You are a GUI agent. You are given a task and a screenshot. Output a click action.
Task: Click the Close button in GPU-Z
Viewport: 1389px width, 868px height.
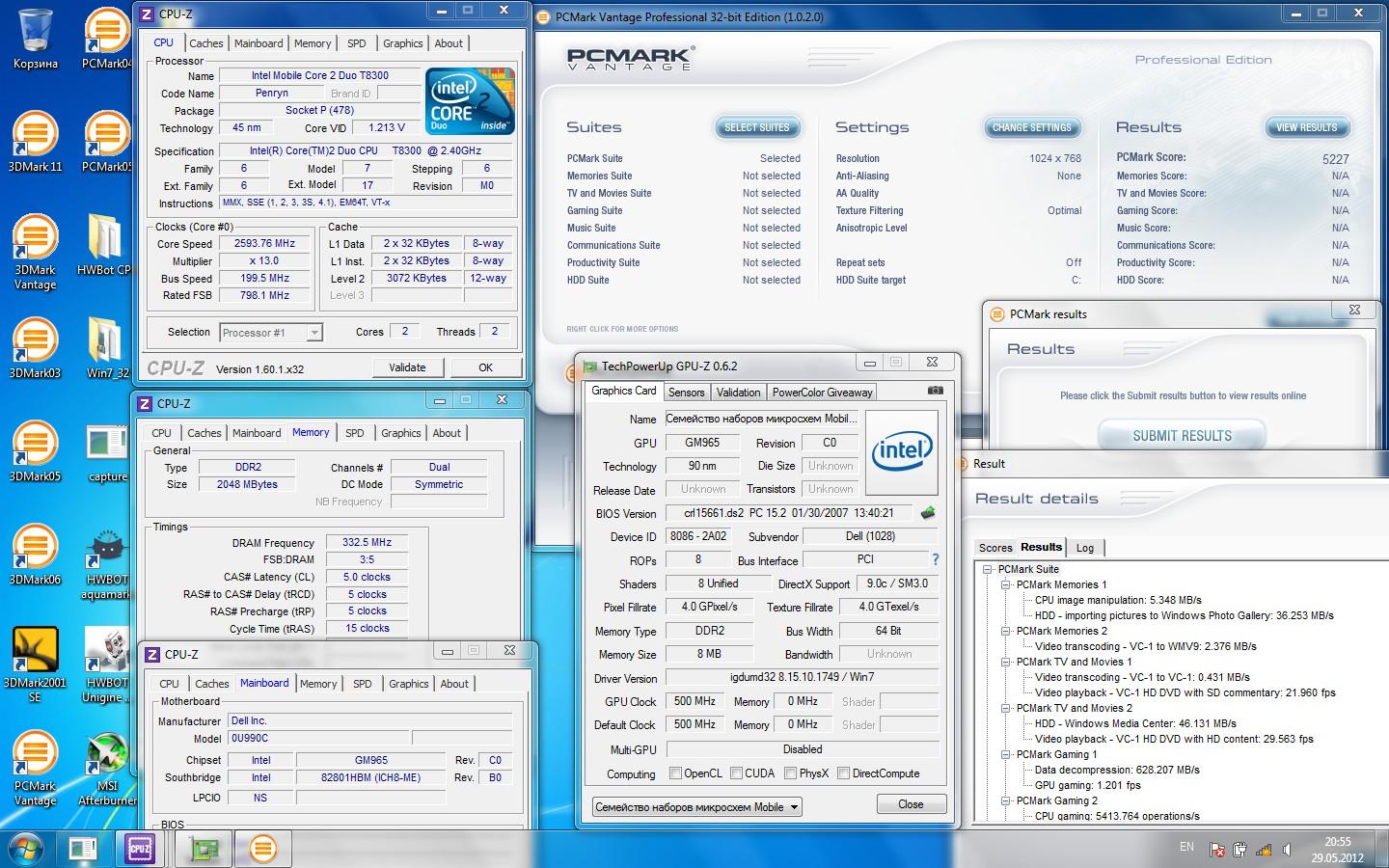911,804
